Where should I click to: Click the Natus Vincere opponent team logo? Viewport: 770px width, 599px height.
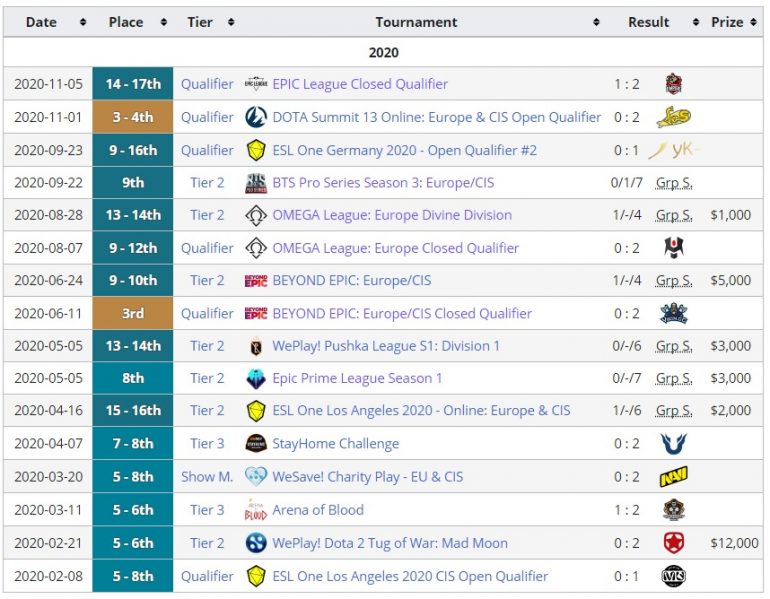pos(673,477)
